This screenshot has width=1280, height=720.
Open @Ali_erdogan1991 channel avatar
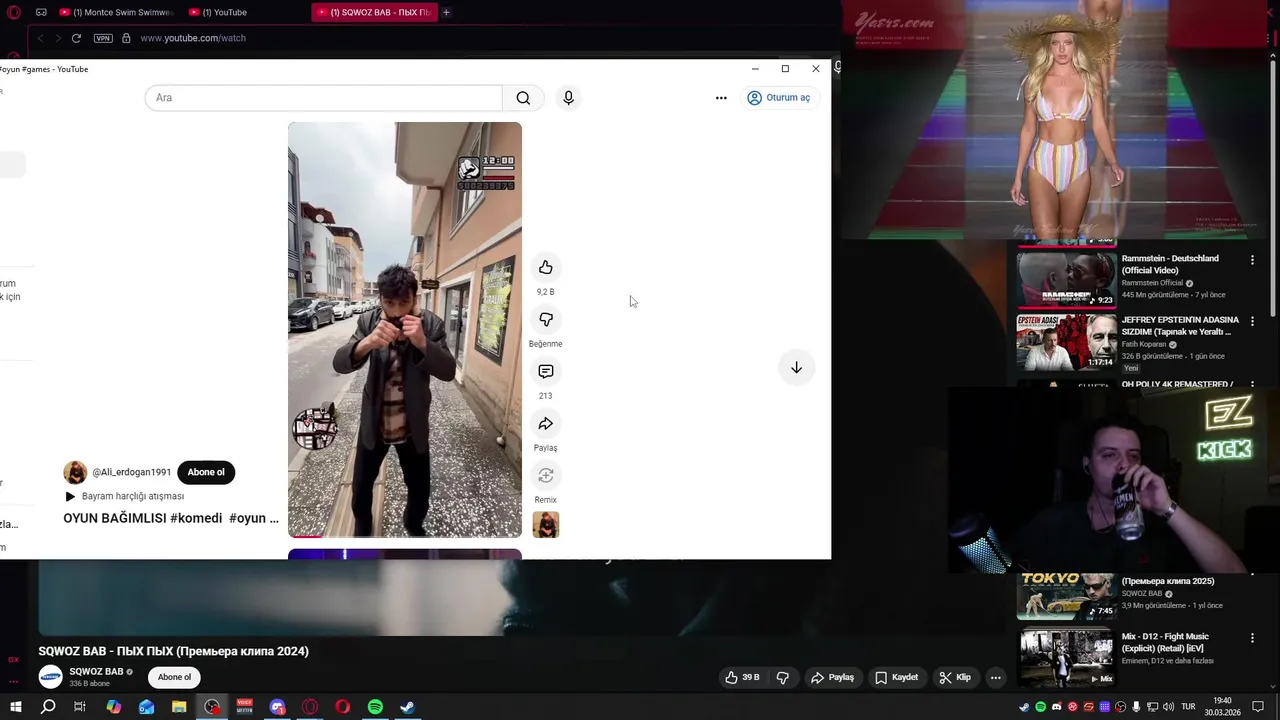tap(75, 472)
